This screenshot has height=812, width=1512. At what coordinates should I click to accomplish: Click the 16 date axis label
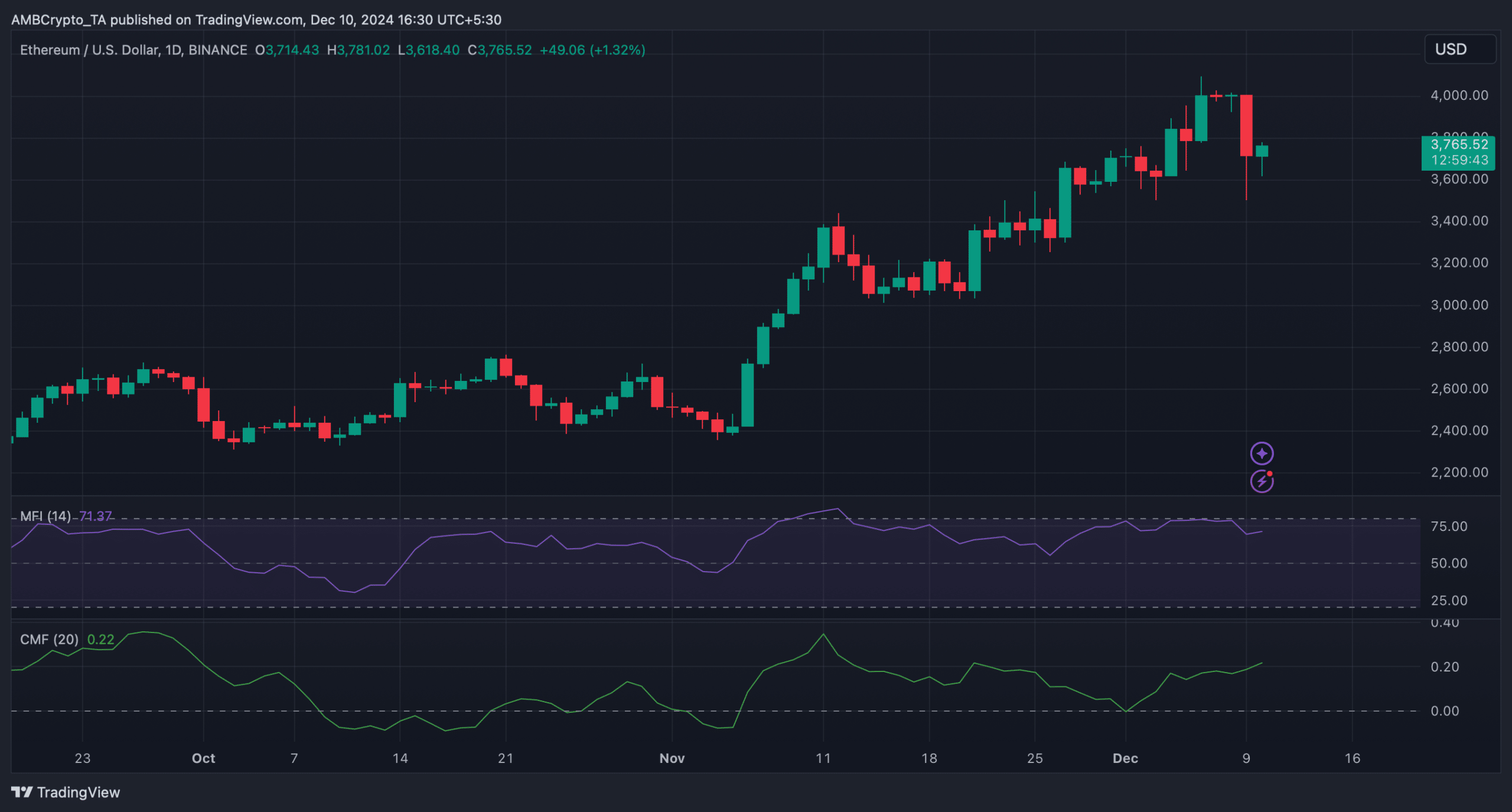(1353, 758)
